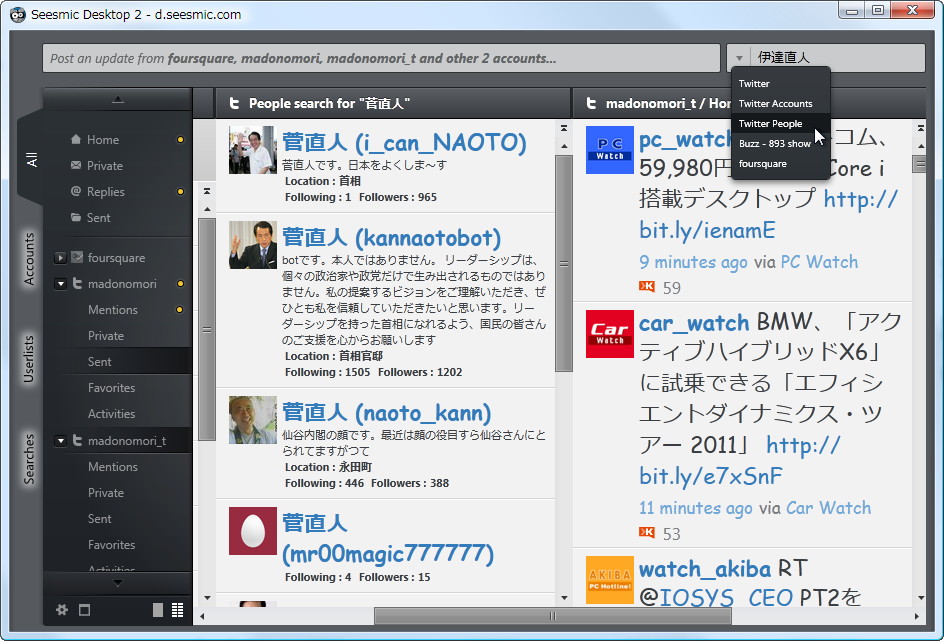Viewport: 944px width, 641px height.
Task: Click the Twitter icon next to madonomori_t
Action: [77, 441]
